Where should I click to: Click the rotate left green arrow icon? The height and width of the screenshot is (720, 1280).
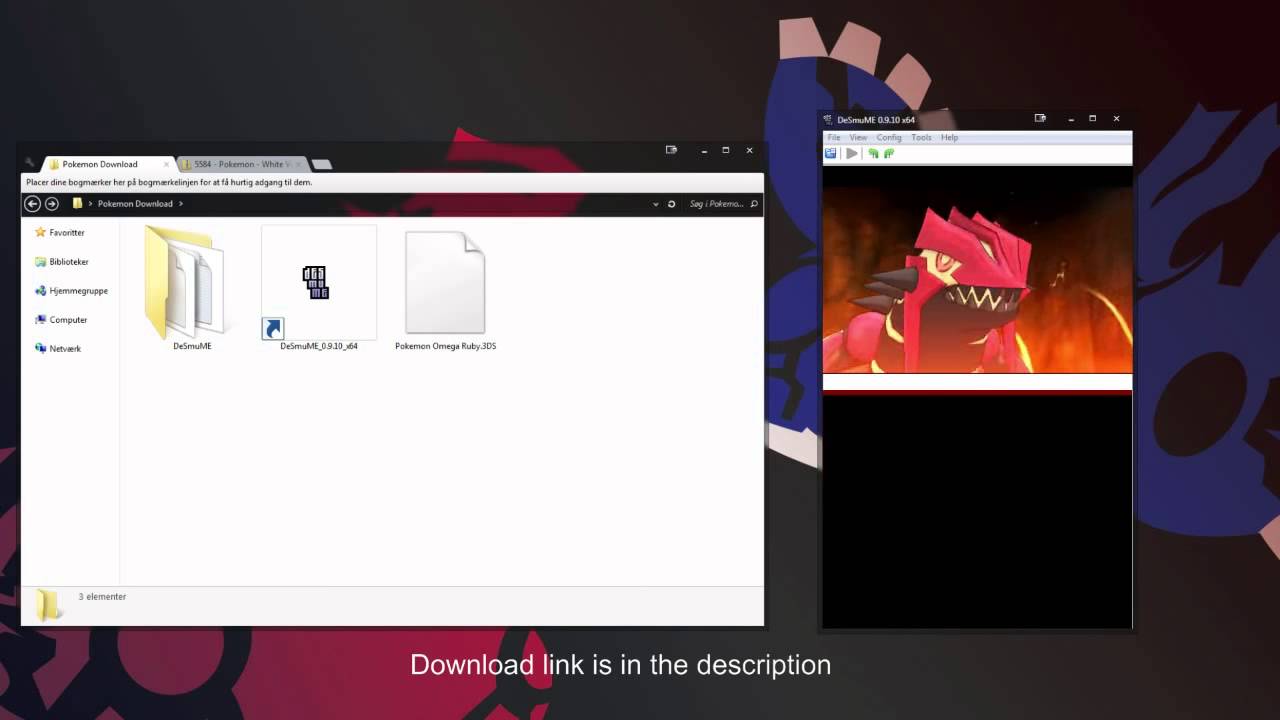[873, 153]
